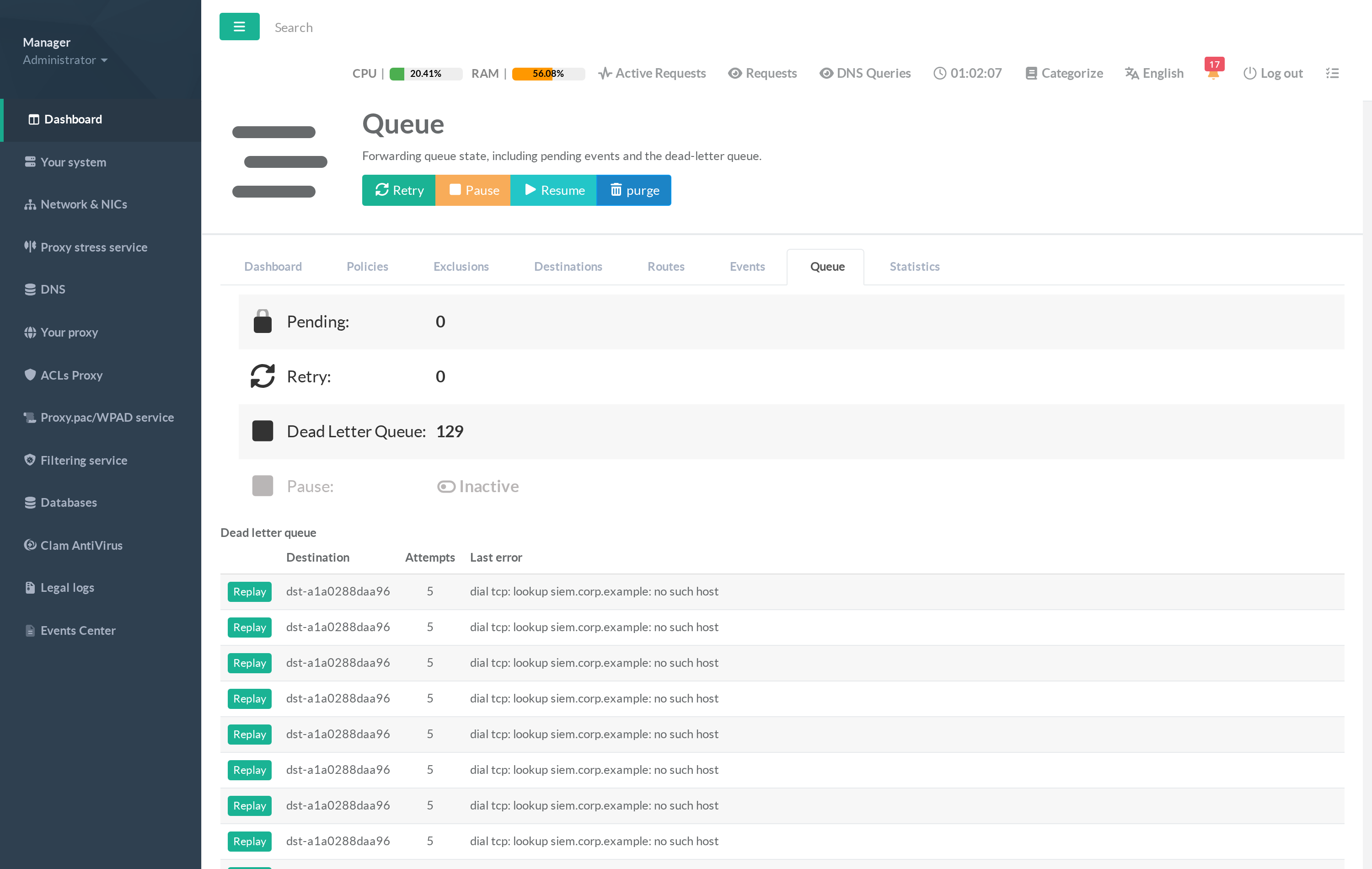Click the Network & NICs icon
Image resolution: width=1372 pixels, height=869 pixels.
point(30,204)
